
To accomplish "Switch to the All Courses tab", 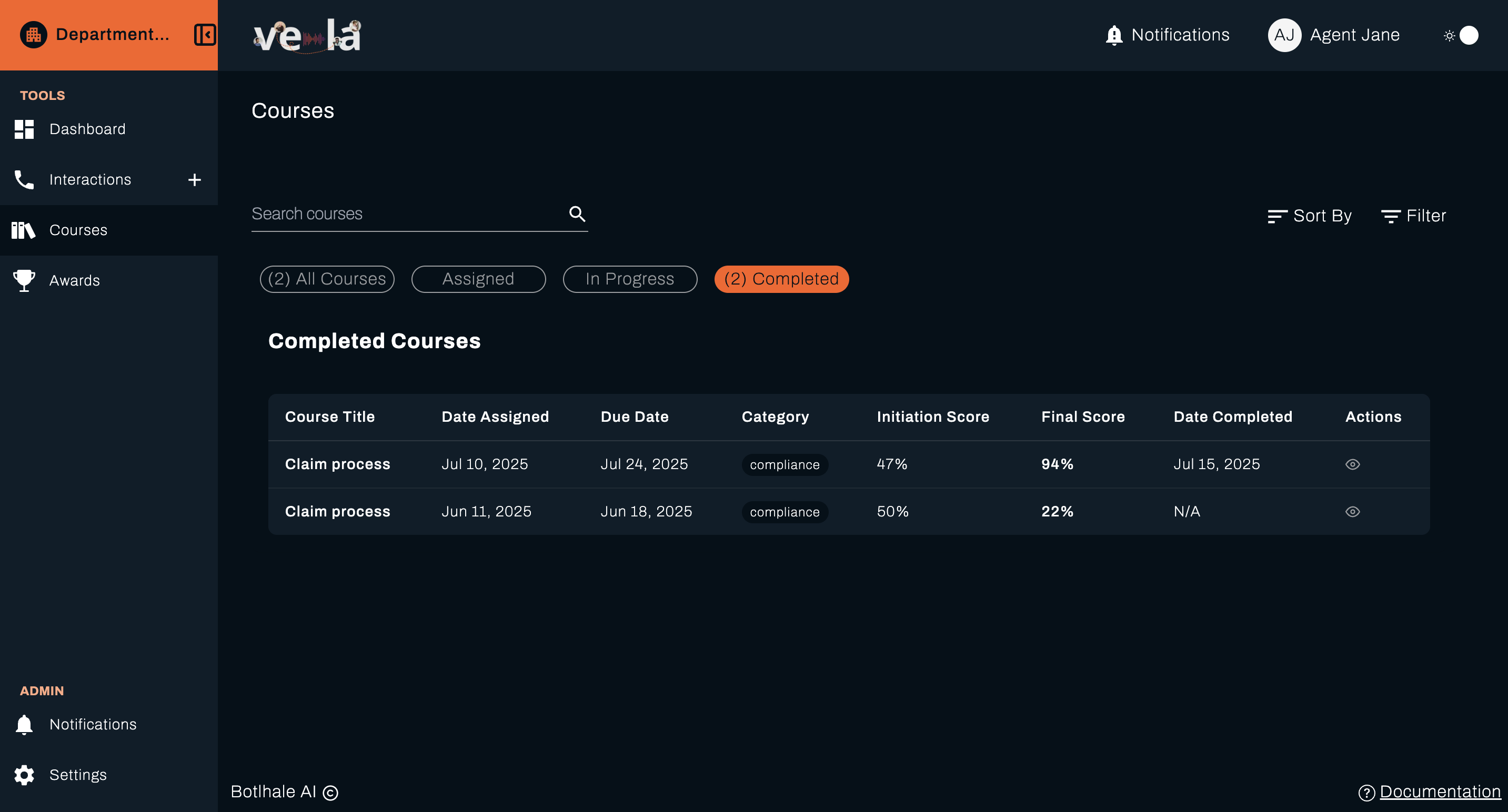I will pyautogui.click(x=327, y=279).
